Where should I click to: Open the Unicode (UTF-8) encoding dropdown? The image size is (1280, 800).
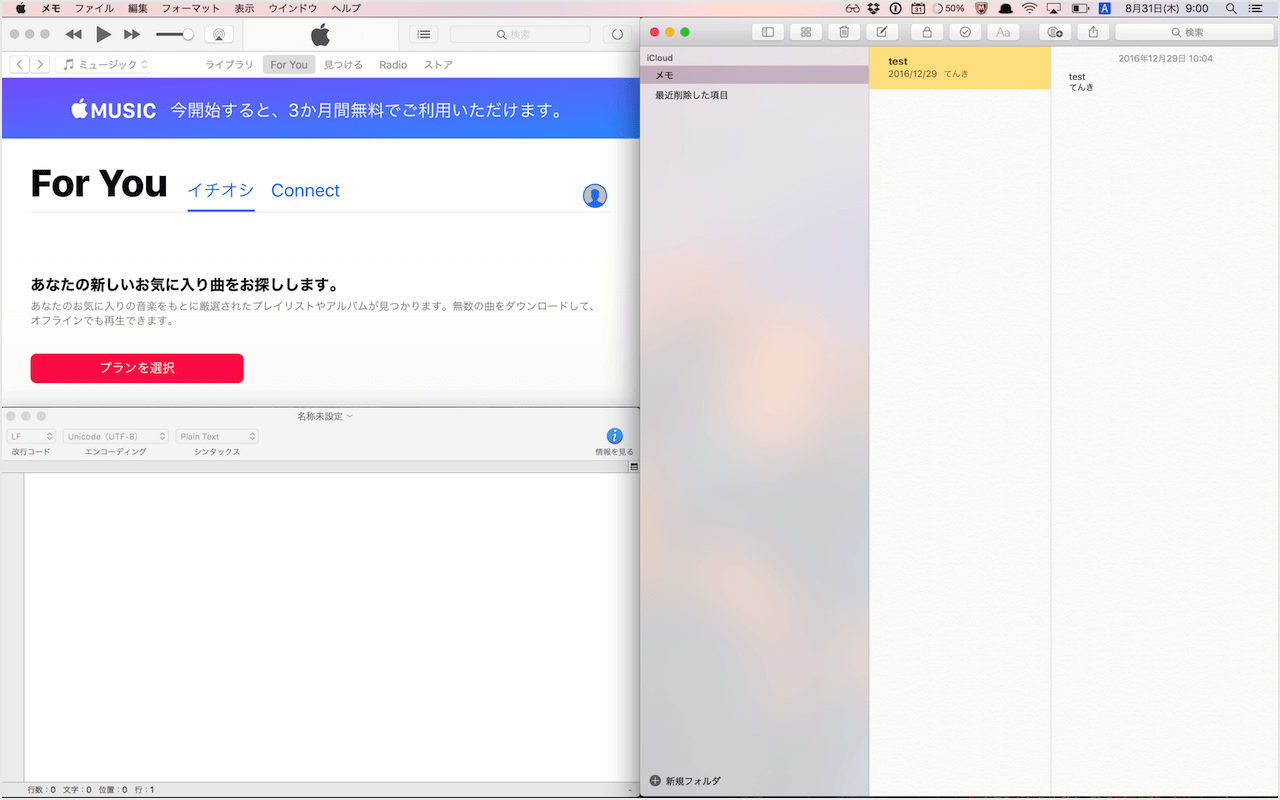pyautogui.click(x=116, y=436)
